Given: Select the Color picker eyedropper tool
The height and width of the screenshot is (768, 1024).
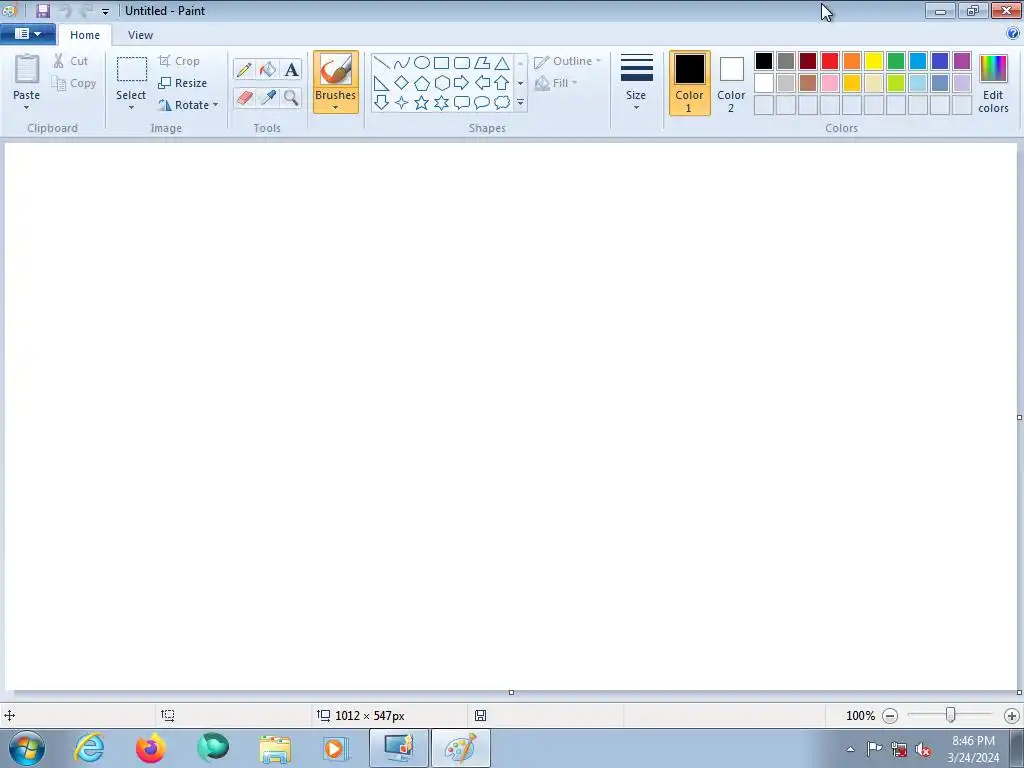Looking at the screenshot, I should coord(268,97).
